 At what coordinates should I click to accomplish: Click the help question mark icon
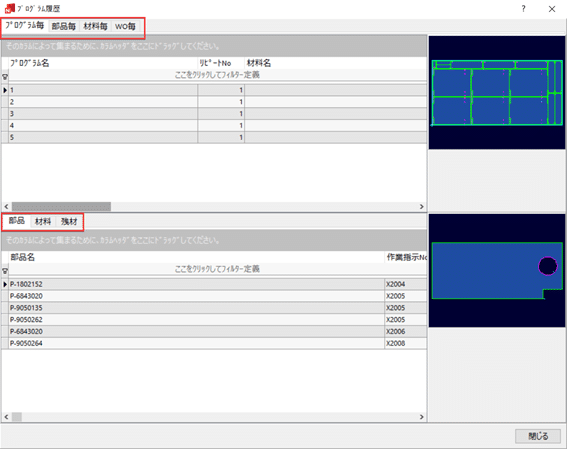coord(523,9)
